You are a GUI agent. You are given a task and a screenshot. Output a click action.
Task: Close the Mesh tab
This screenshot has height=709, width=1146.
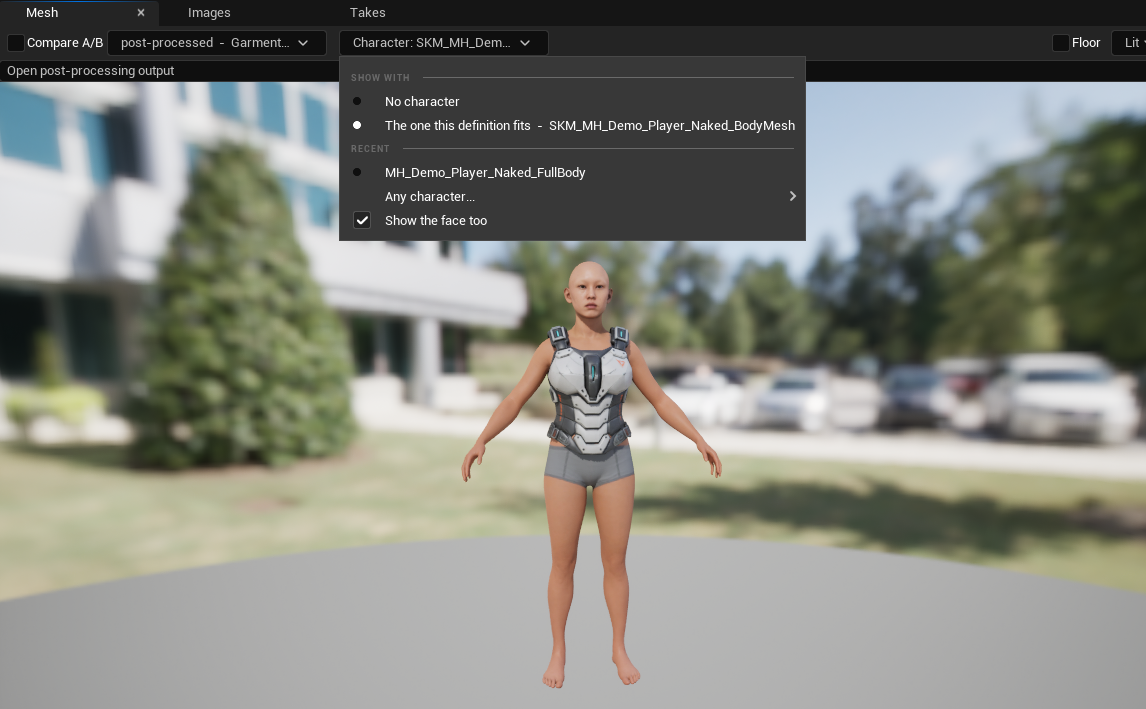[x=141, y=12]
